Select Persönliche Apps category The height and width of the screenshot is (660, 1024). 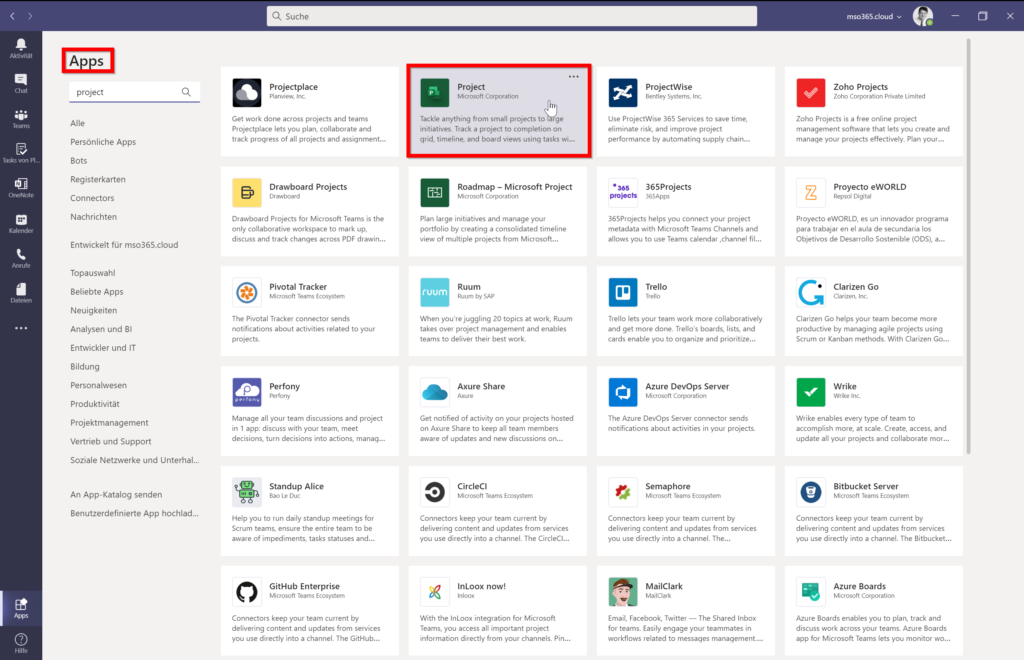[103, 142]
